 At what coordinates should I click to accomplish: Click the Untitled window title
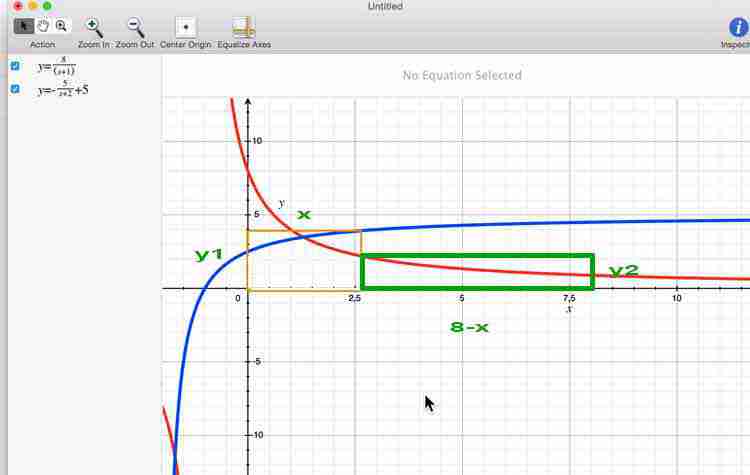tap(385, 6)
